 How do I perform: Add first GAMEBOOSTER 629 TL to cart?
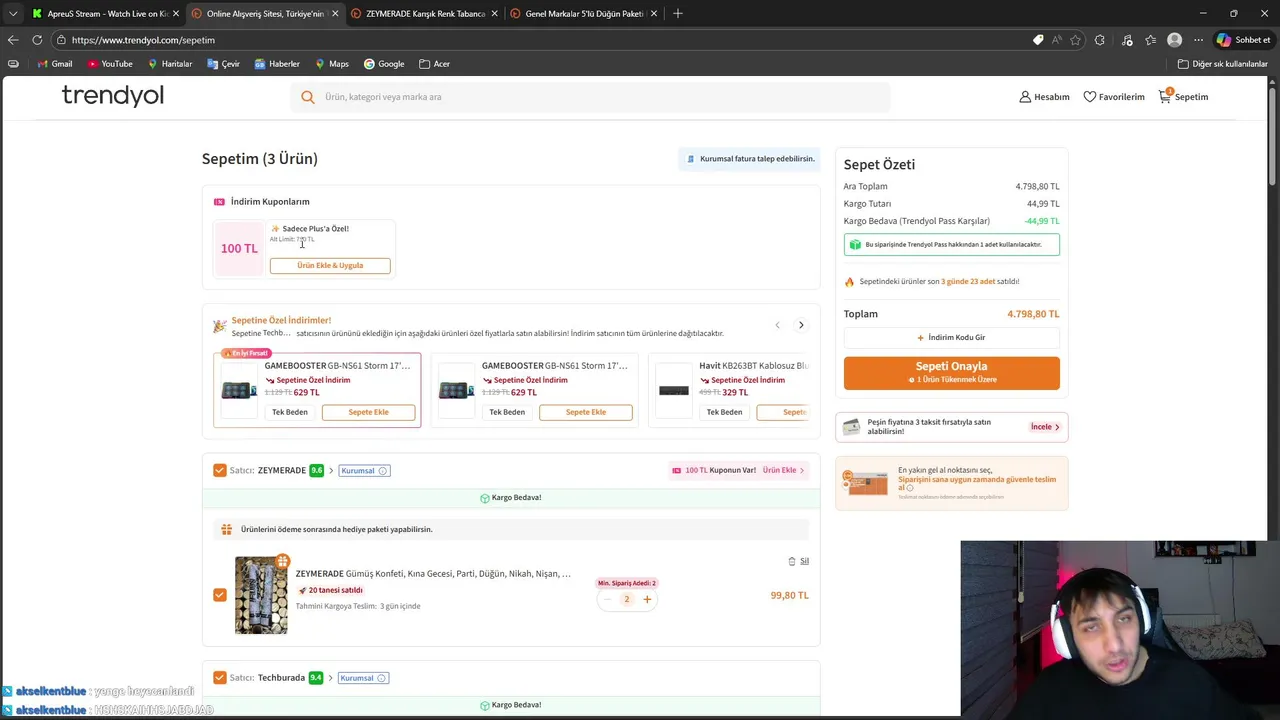(368, 412)
